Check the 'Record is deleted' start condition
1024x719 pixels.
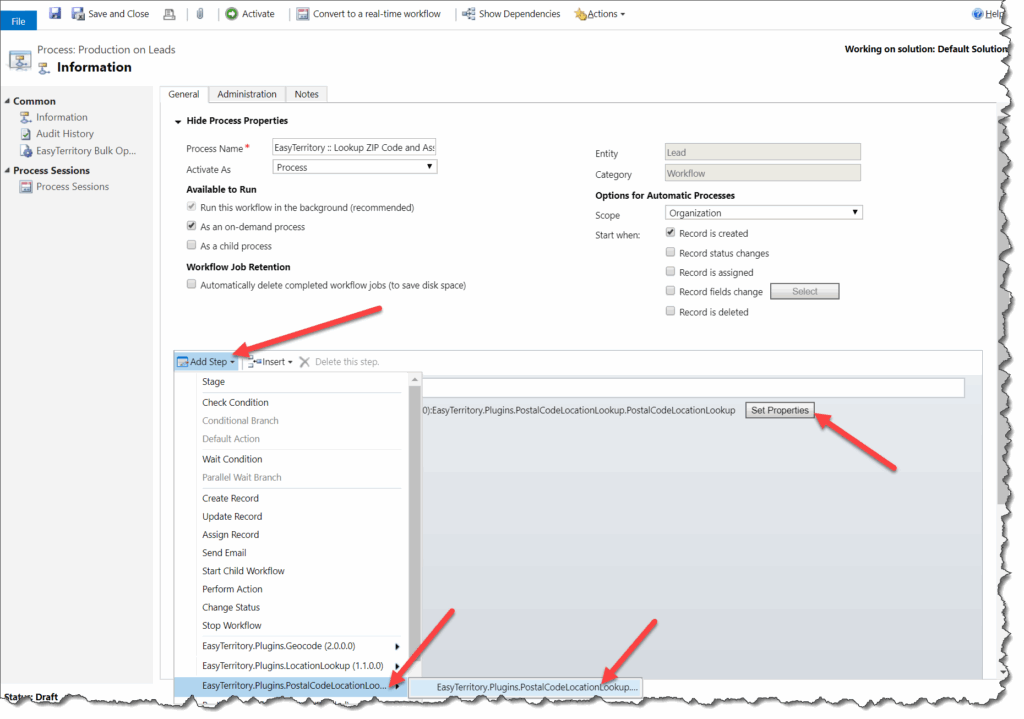pos(670,310)
